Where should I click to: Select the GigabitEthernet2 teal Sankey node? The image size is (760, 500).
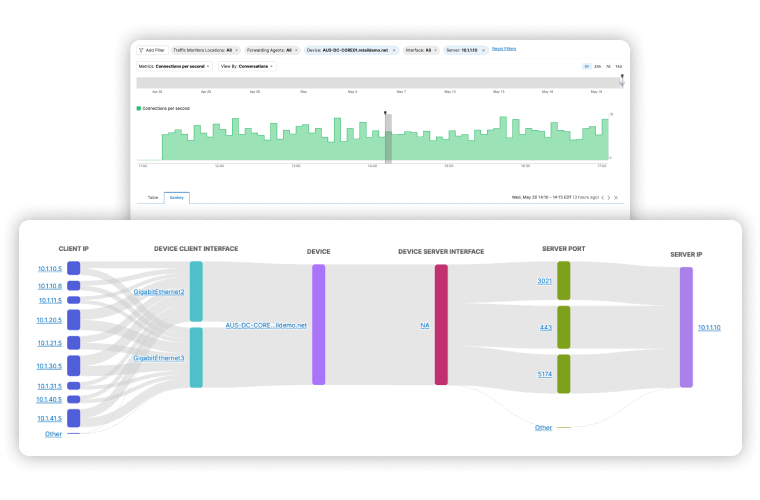196,291
